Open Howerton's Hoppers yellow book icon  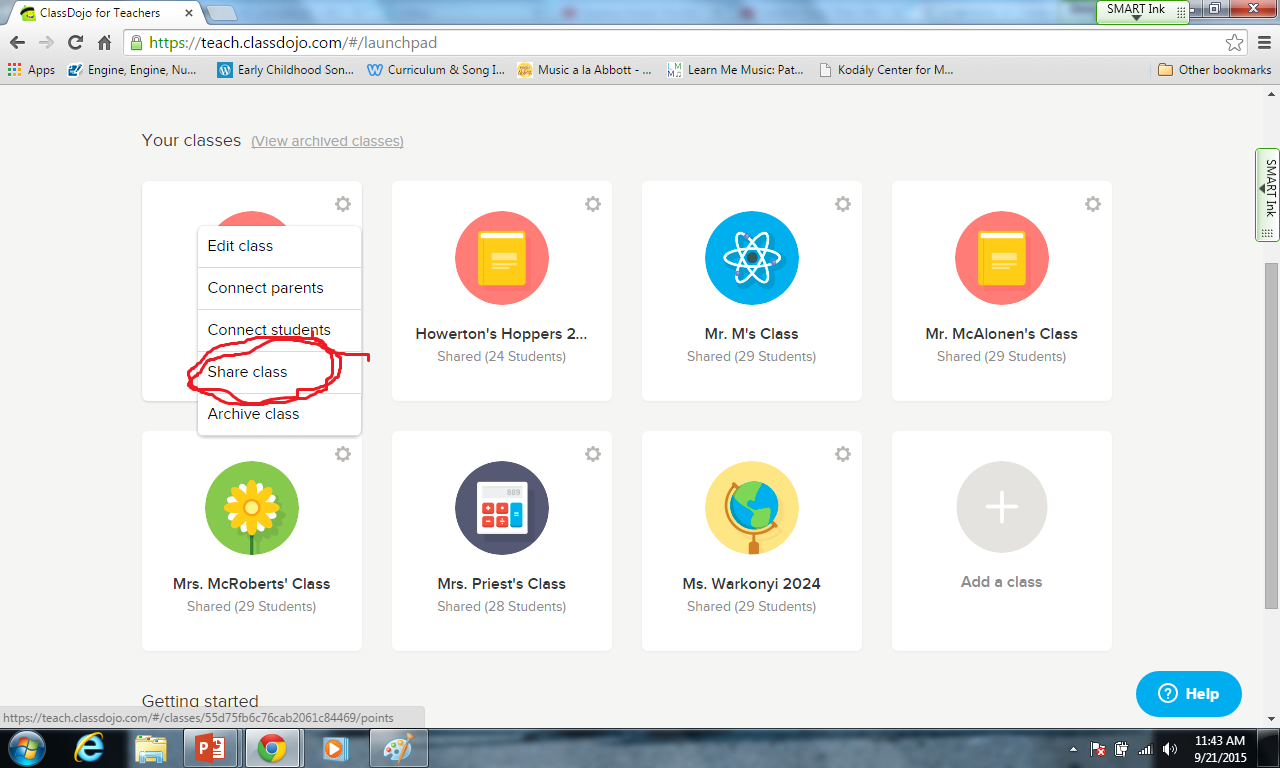coord(502,258)
